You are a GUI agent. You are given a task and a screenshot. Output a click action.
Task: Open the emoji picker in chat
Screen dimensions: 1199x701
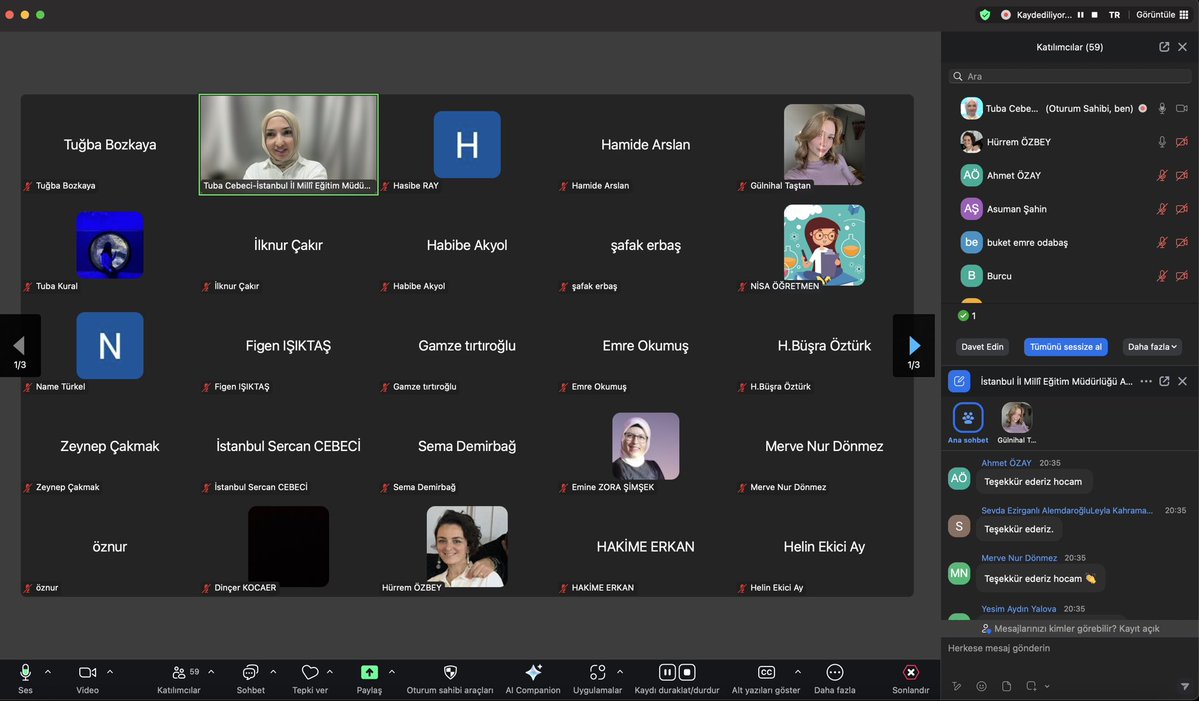click(x=981, y=686)
